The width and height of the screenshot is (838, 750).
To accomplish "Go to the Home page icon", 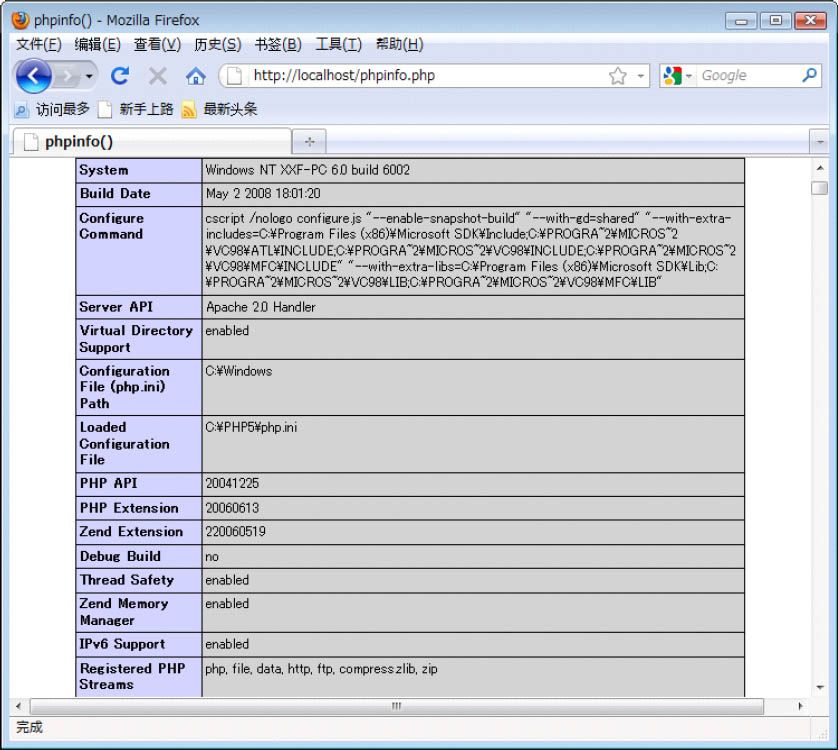I will tap(196, 76).
